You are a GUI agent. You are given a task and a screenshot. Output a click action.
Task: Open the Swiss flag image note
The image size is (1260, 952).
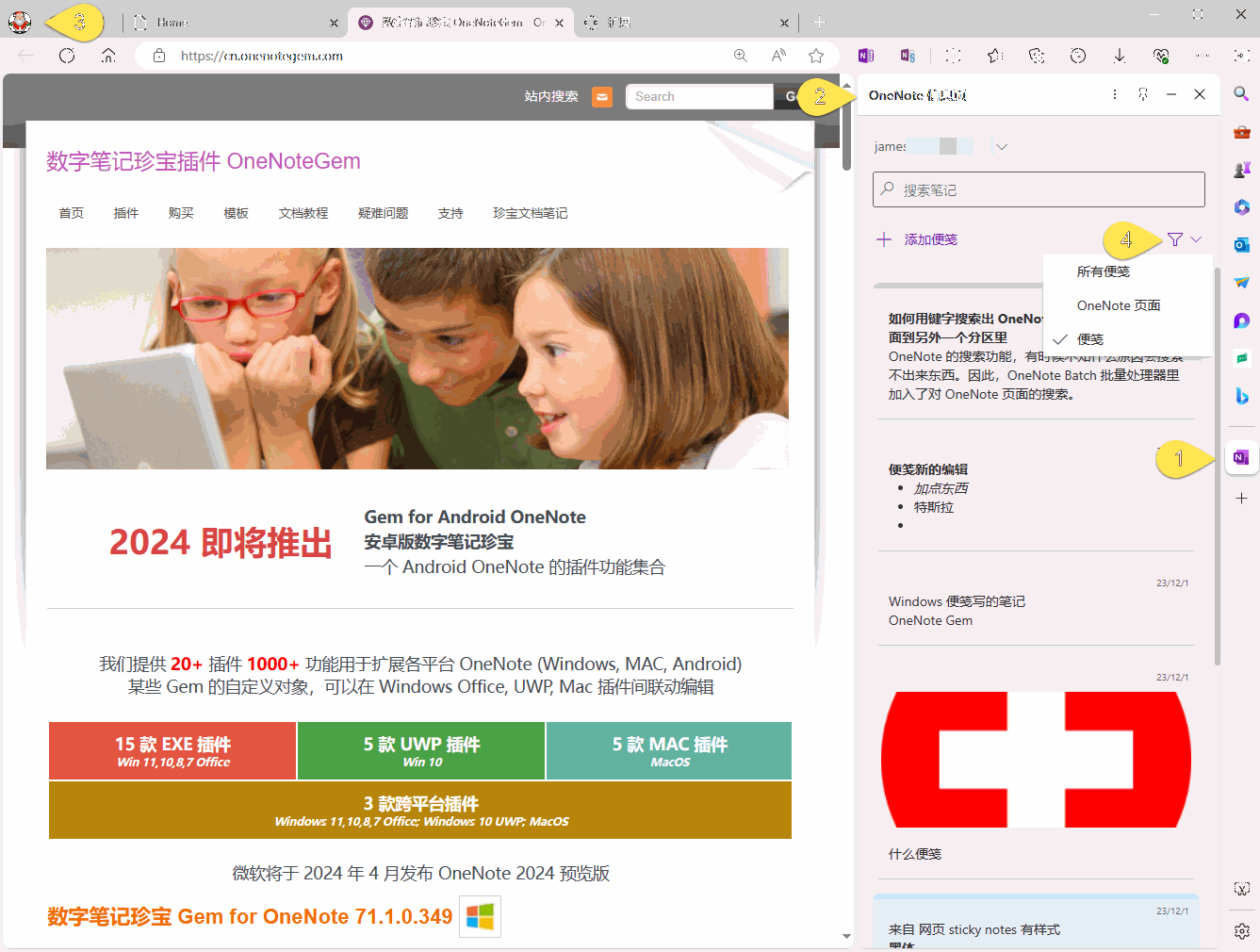pyautogui.click(x=1036, y=760)
